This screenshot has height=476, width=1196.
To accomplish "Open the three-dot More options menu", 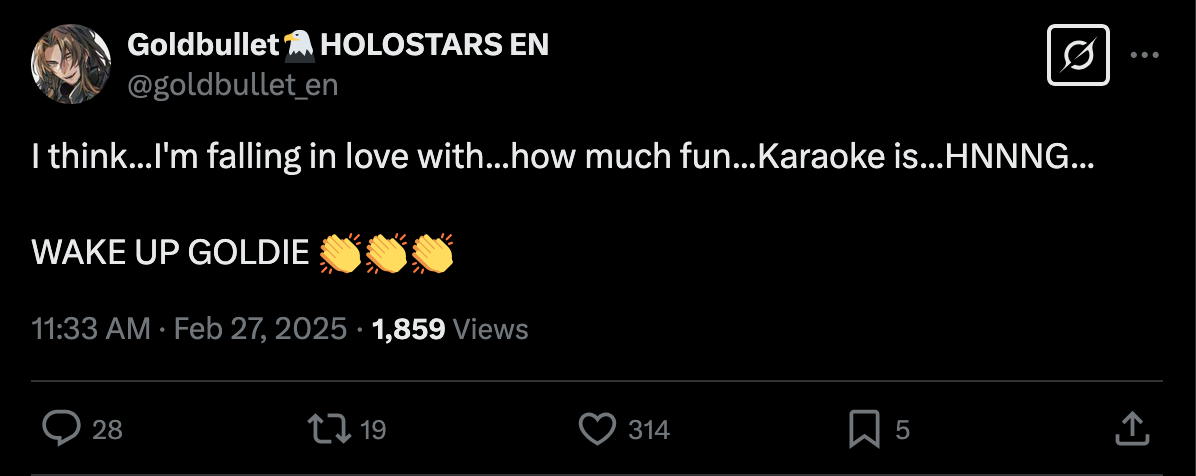I will click(1144, 55).
